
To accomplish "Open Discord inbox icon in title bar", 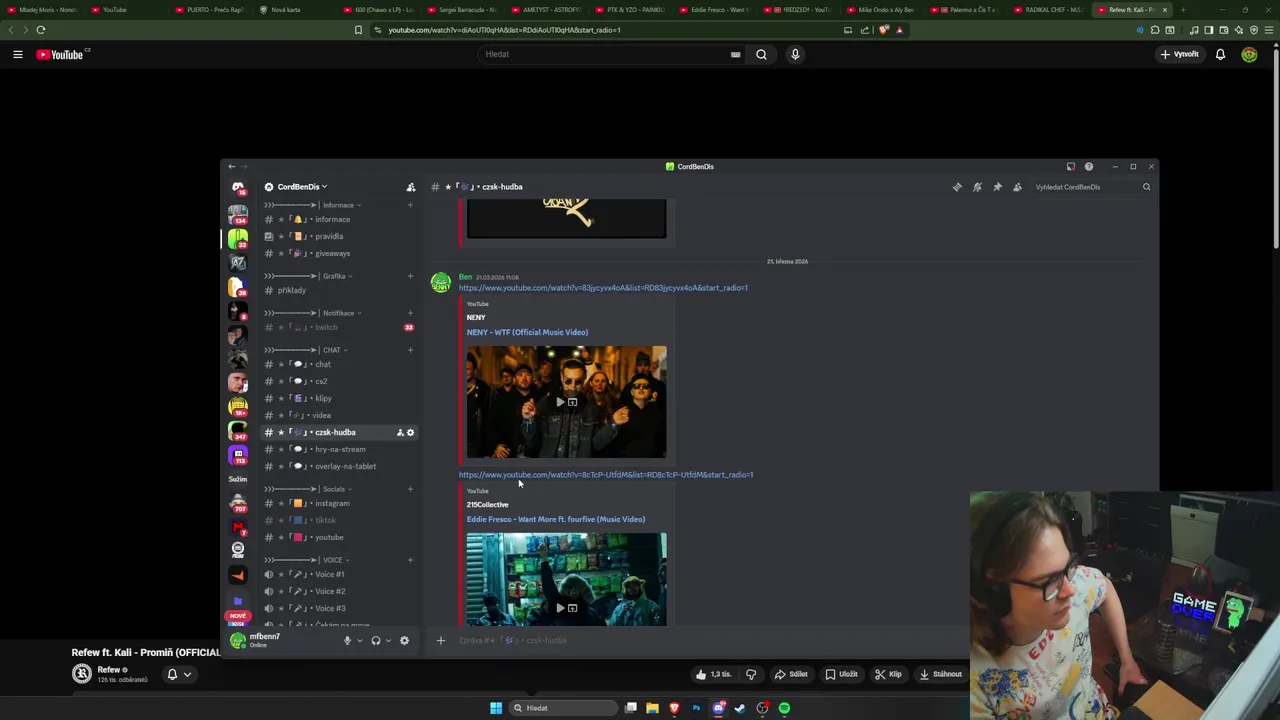I will [x=1070, y=167].
